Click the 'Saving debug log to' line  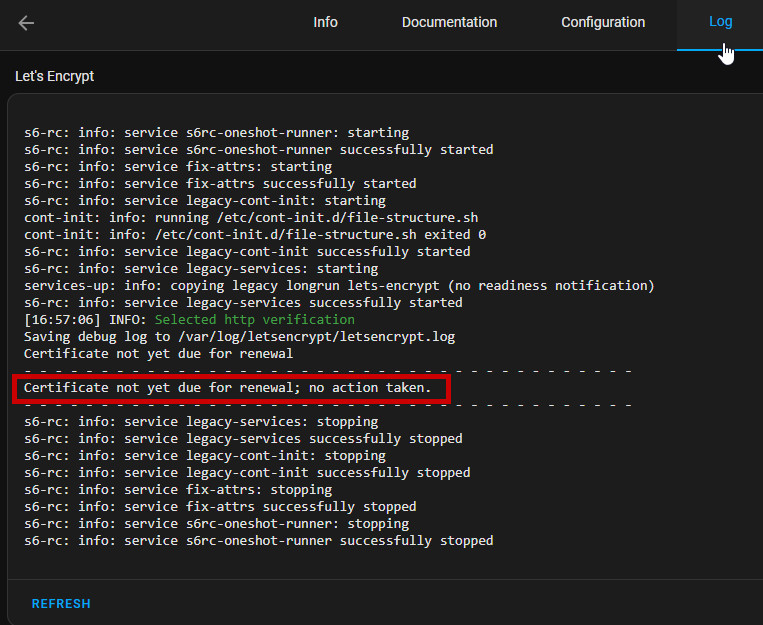point(100,337)
